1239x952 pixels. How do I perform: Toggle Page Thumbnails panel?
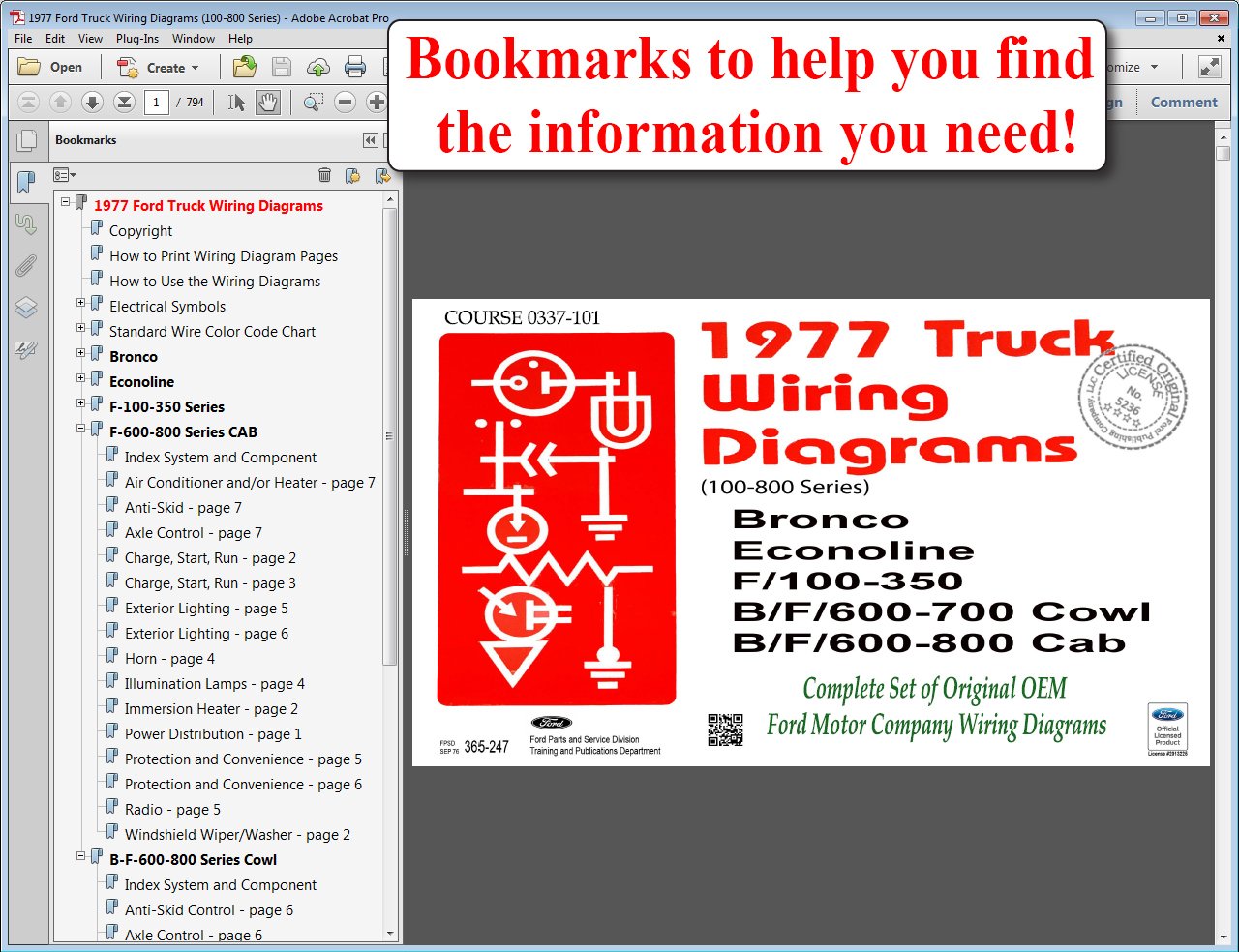click(26, 141)
